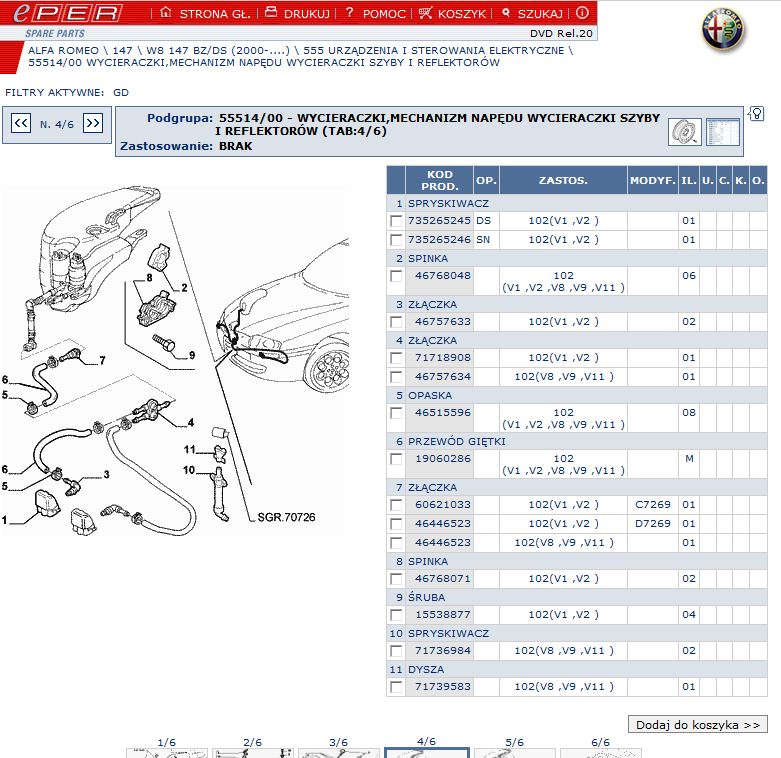This screenshot has width=781, height=758.
Task: Select the 5/6 diagram thumbnail
Action: pyautogui.click(x=515, y=753)
